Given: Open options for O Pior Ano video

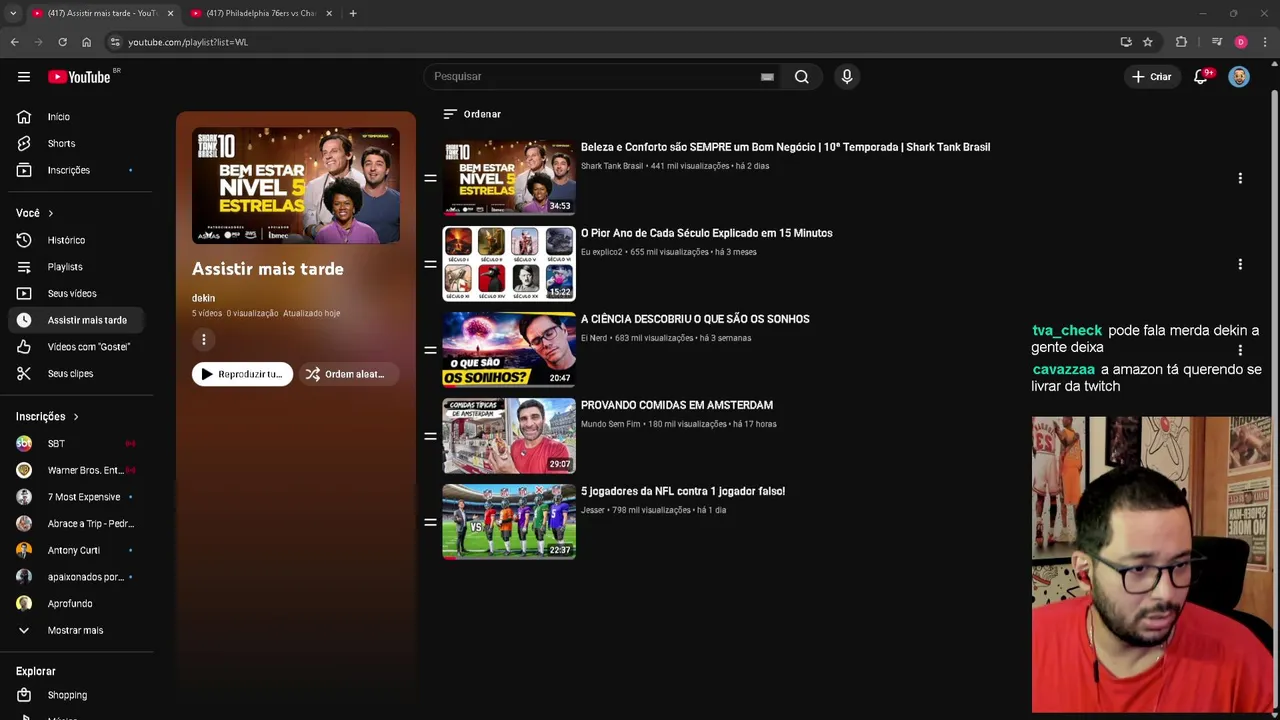Looking at the screenshot, I should [x=1240, y=264].
